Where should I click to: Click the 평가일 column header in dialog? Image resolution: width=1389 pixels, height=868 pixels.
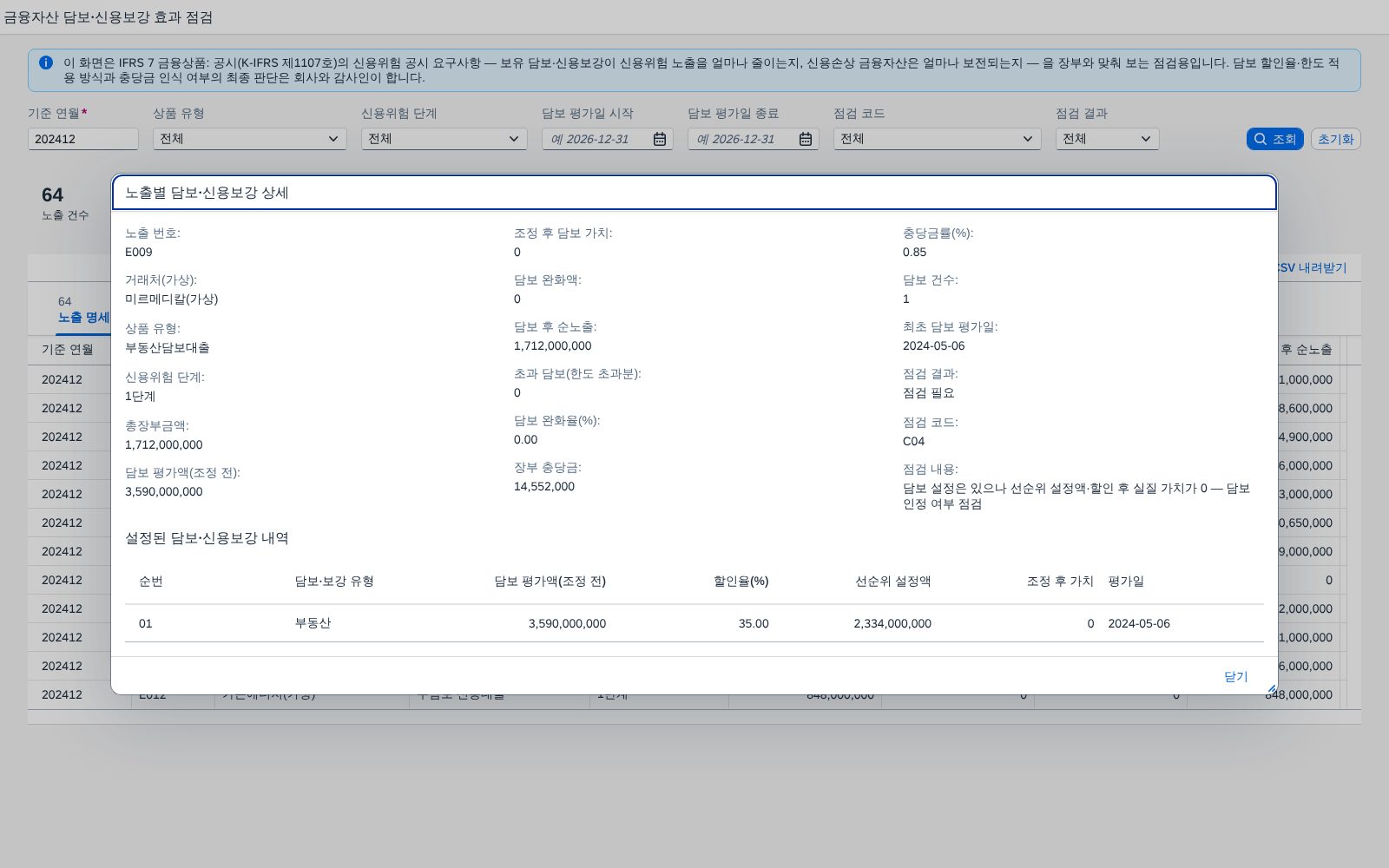click(x=1126, y=581)
